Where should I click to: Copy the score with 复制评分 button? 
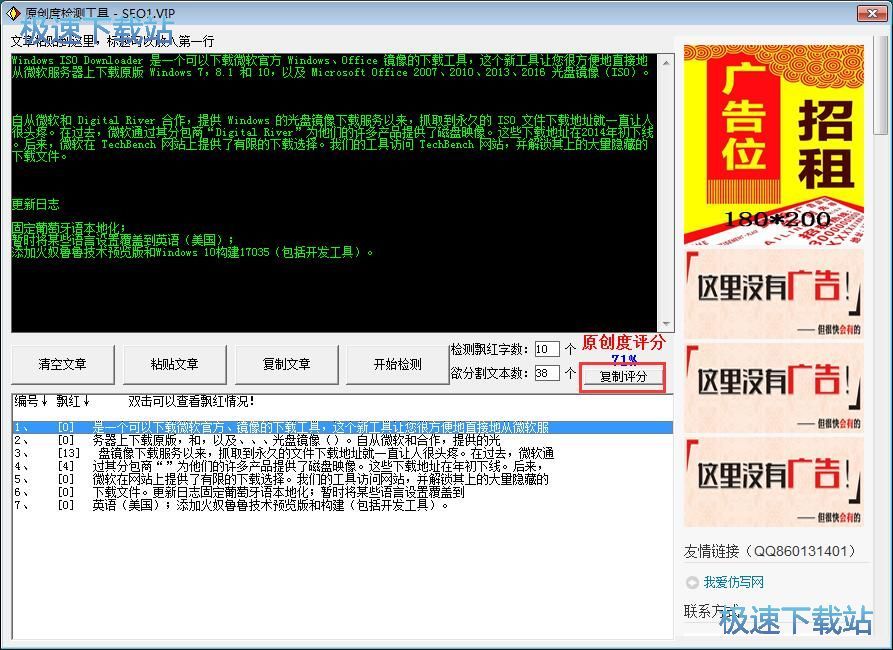623,377
